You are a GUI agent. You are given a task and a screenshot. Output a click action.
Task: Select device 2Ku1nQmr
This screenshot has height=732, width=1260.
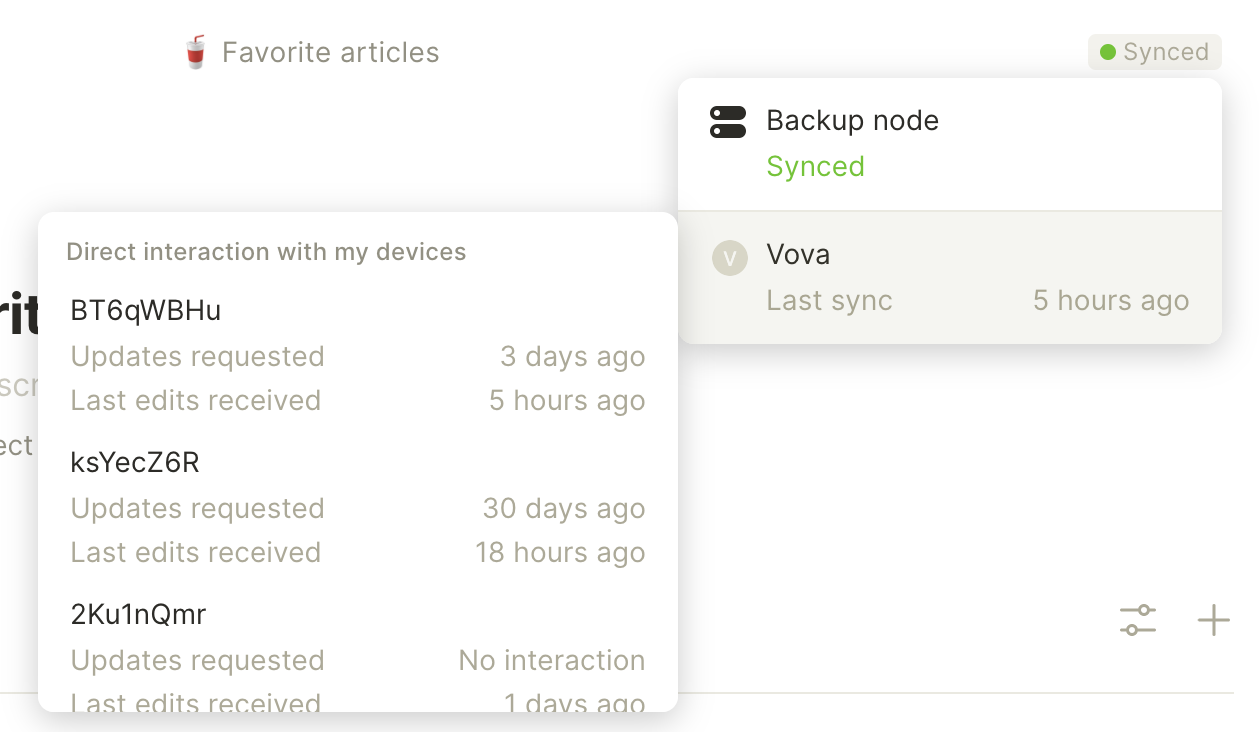(x=138, y=615)
